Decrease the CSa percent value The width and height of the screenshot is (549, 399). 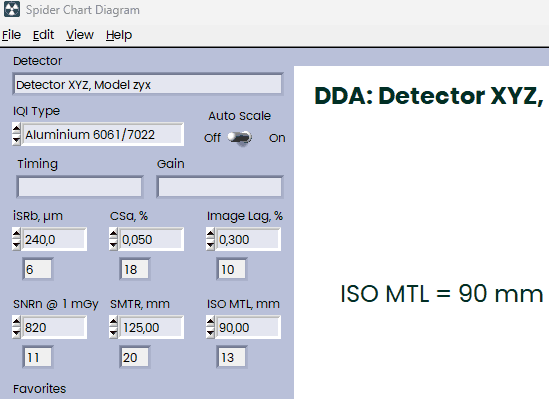coord(113,245)
